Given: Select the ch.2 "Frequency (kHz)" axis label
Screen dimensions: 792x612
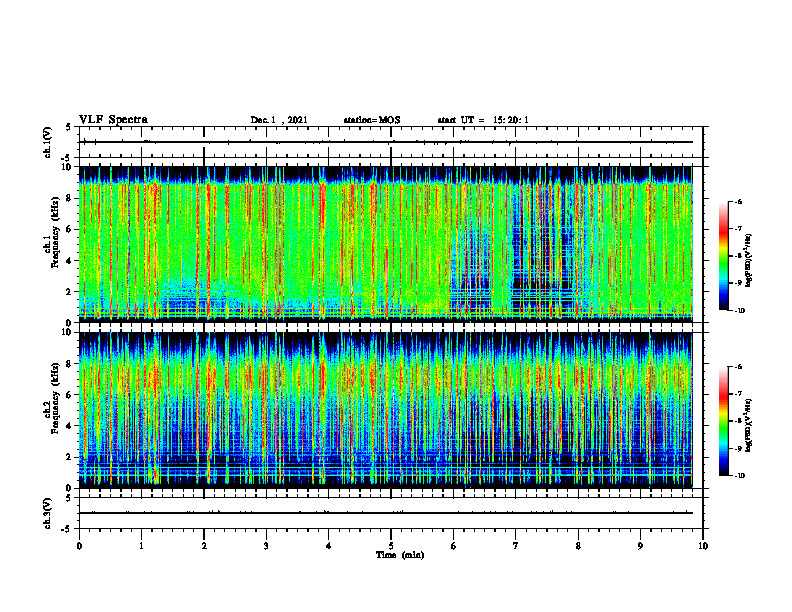Looking at the screenshot, I should click(55, 398).
